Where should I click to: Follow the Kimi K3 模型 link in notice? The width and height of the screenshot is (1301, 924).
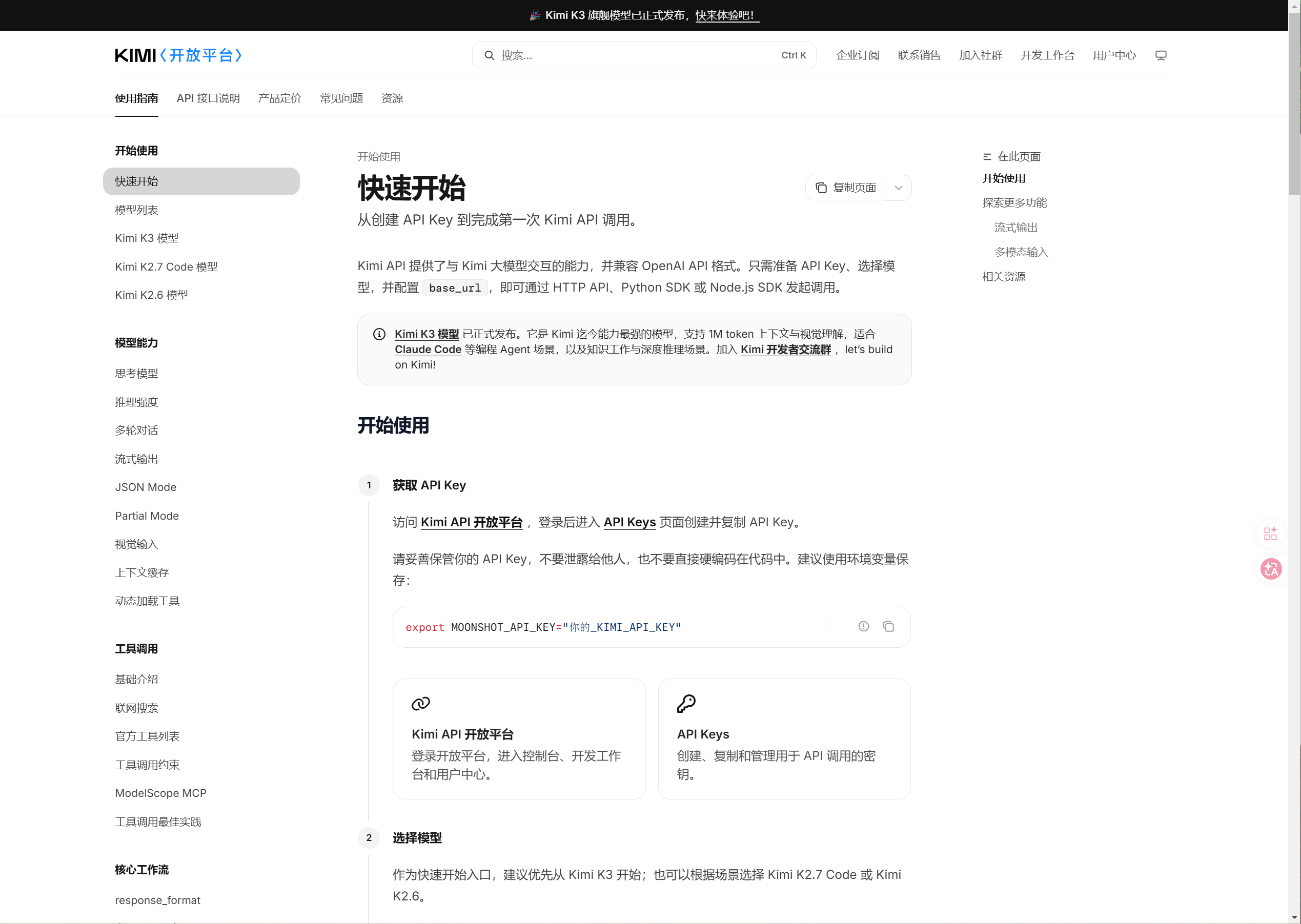coord(427,334)
